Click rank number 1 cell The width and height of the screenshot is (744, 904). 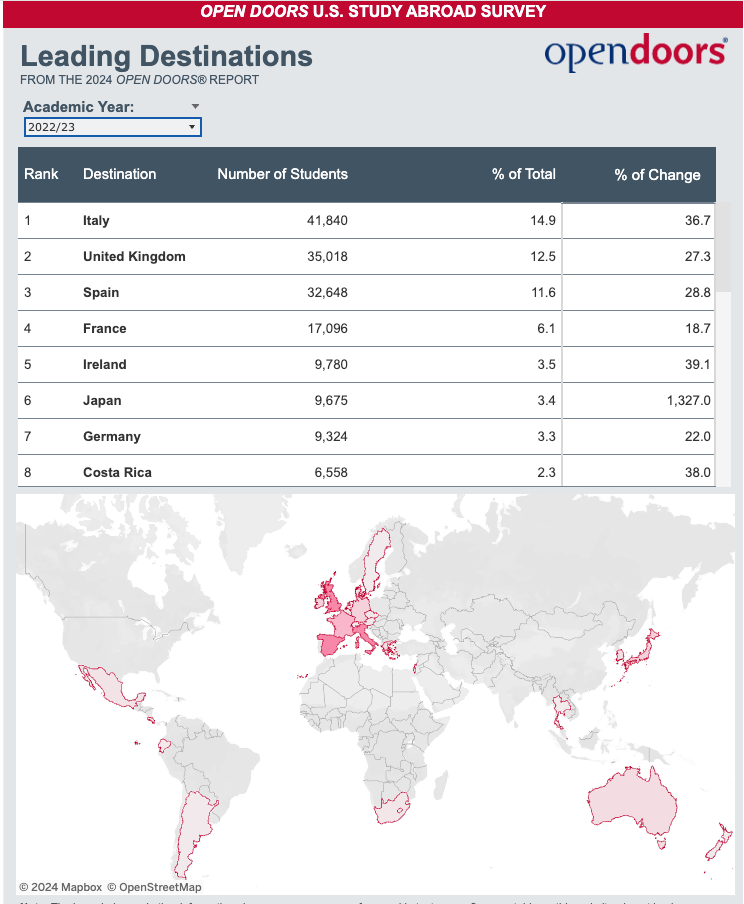(x=28, y=221)
